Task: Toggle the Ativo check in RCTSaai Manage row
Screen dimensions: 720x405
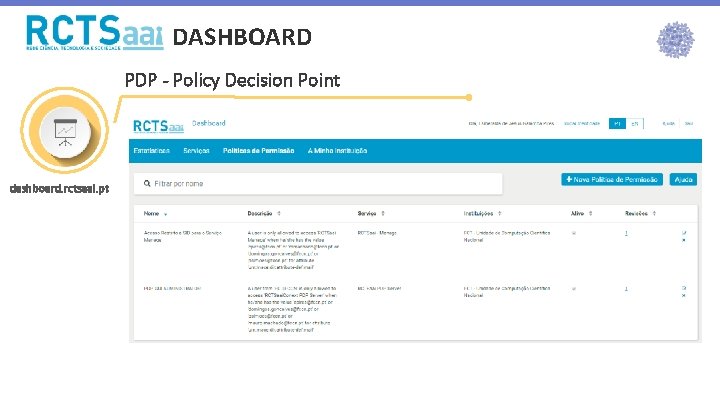Action: pyautogui.click(x=574, y=233)
